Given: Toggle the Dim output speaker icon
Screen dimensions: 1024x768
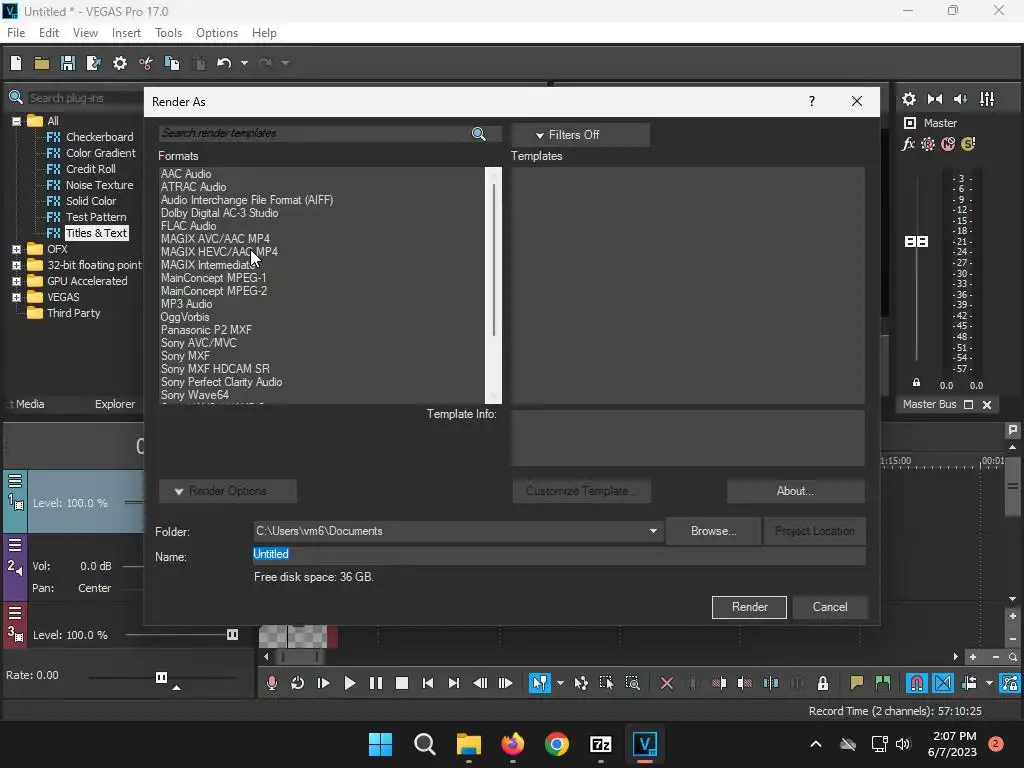Looking at the screenshot, I should pos(960,99).
